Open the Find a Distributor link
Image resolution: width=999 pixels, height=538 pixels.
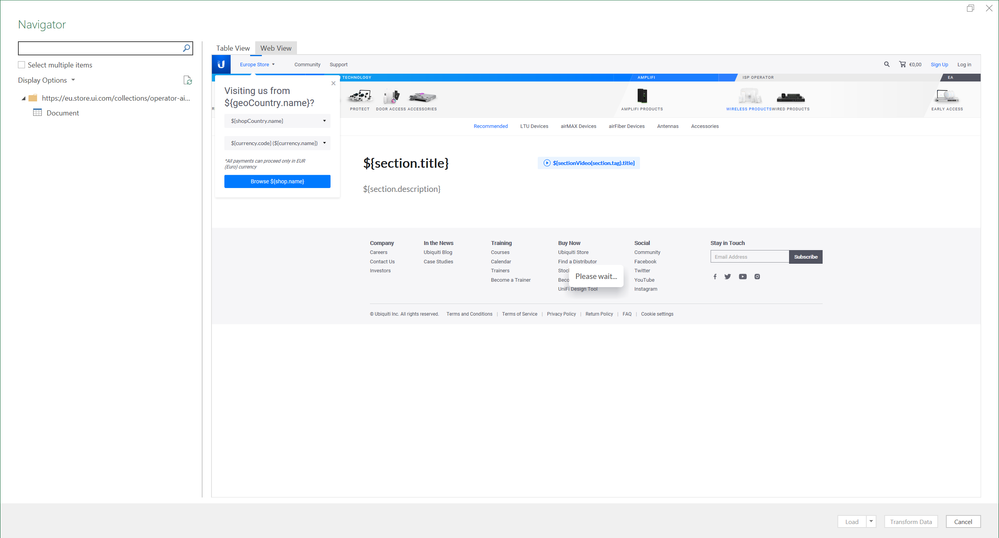(x=577, y=261)
